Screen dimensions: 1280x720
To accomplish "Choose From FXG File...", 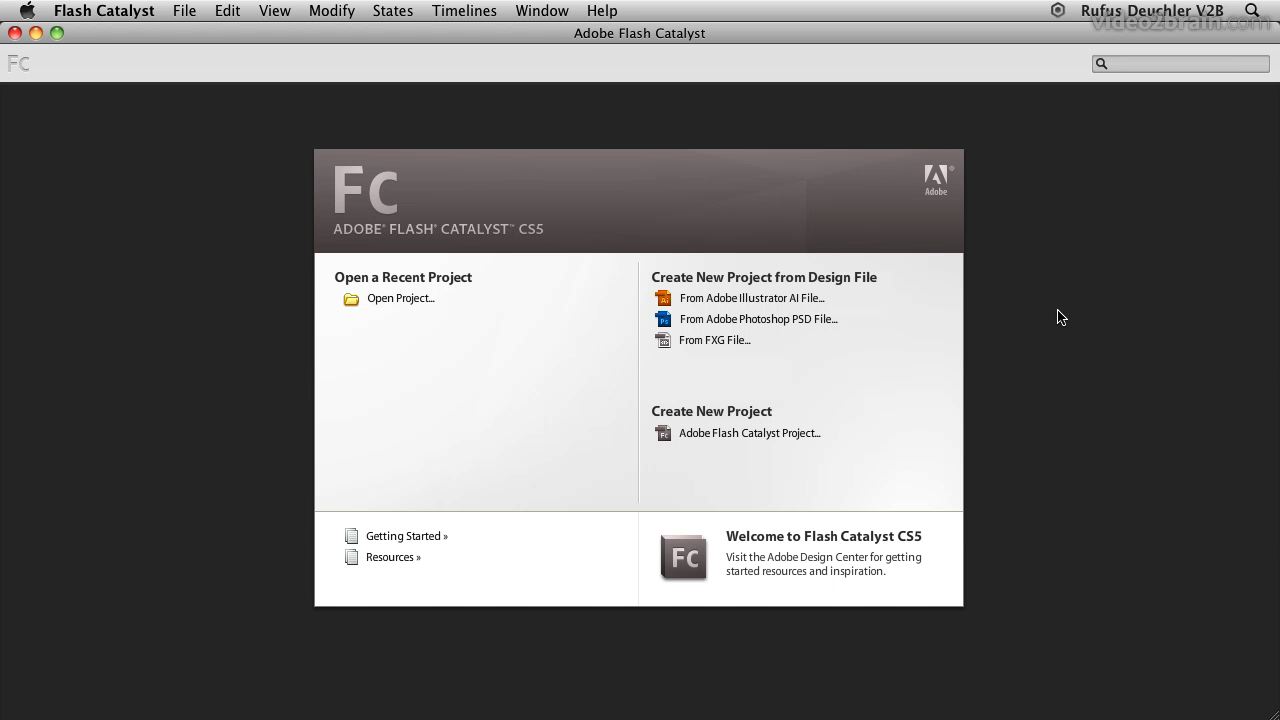I will pyautogui.click(x=714, y=340).
